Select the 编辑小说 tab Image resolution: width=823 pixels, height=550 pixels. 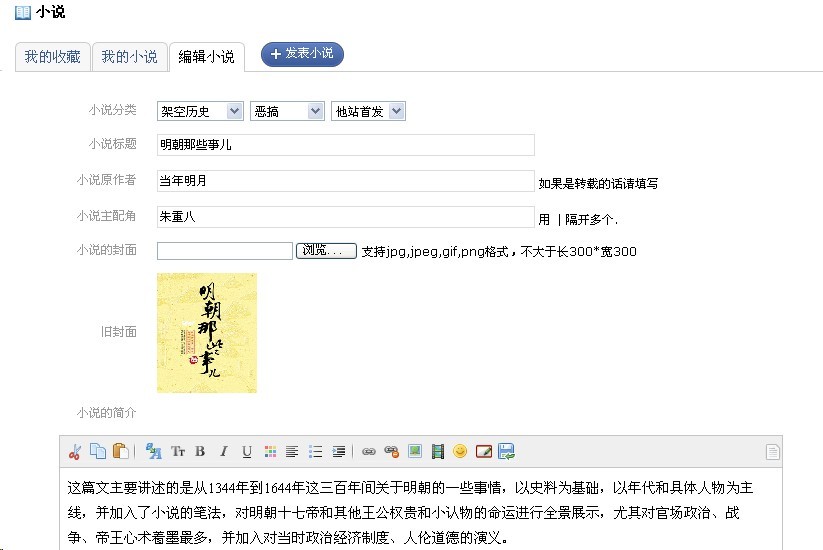click(x=206, y=57)
